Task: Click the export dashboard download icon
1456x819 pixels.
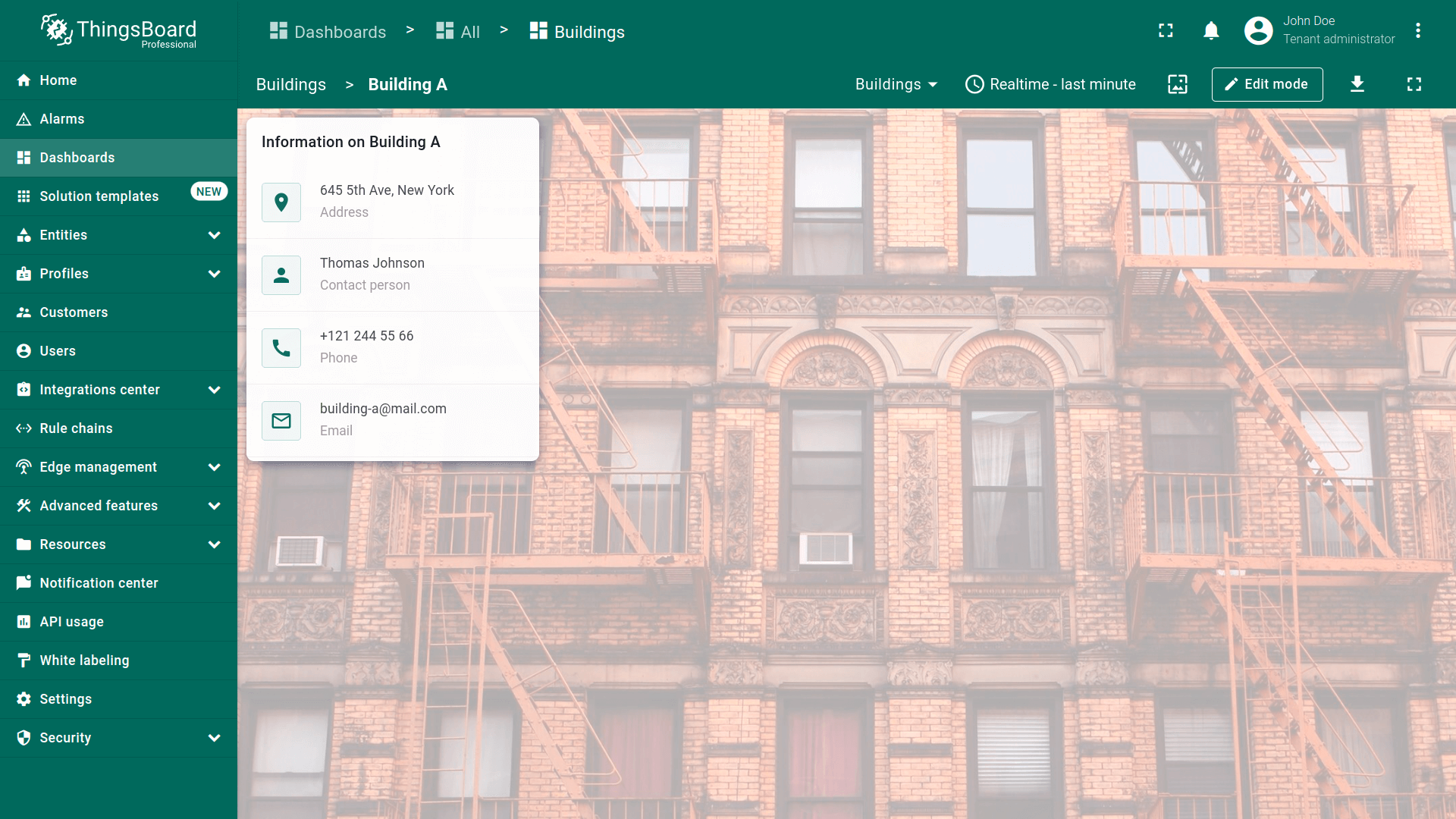Action: 1357,84
